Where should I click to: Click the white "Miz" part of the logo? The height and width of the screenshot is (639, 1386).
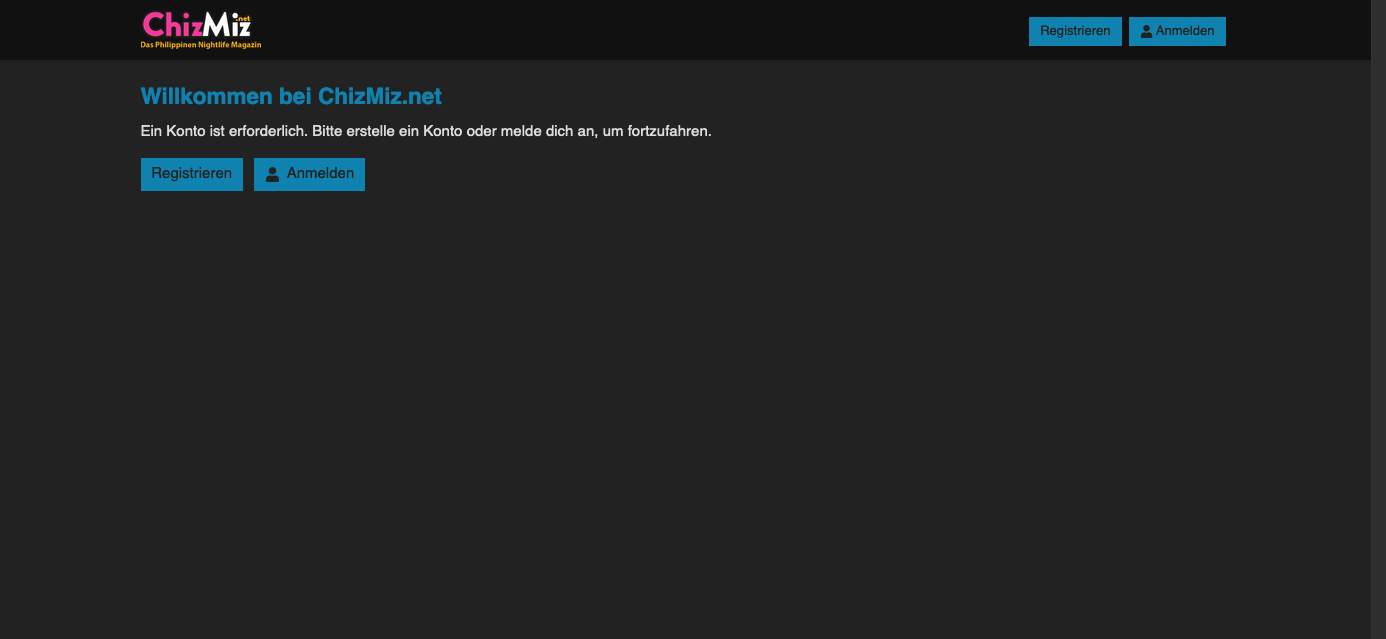click(224, 25)
